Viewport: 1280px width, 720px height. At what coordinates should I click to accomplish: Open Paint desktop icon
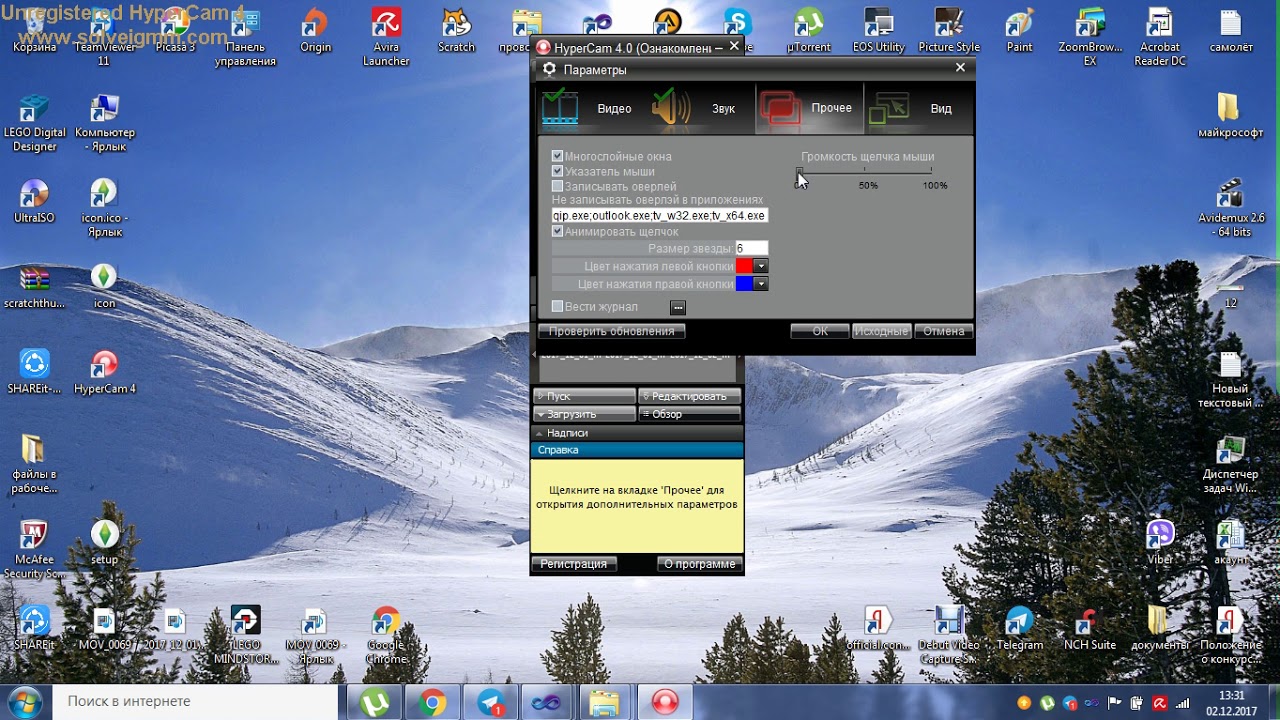point(1019,31)
